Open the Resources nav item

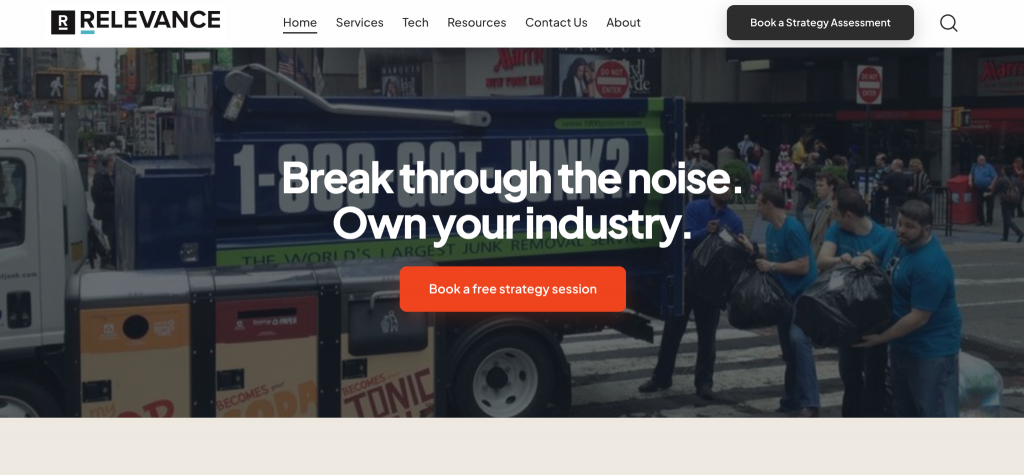tap(477, 22)
